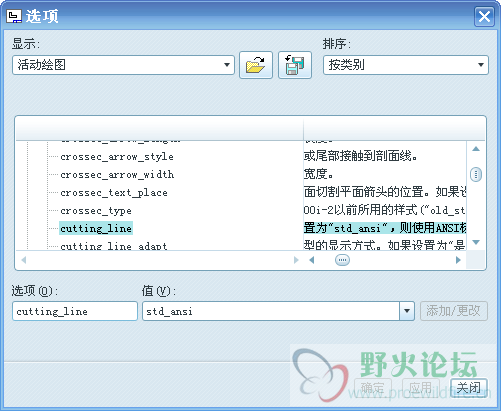Click description column horizontal scroll left arrow
The image size is (501, 411).
point(312,260)
